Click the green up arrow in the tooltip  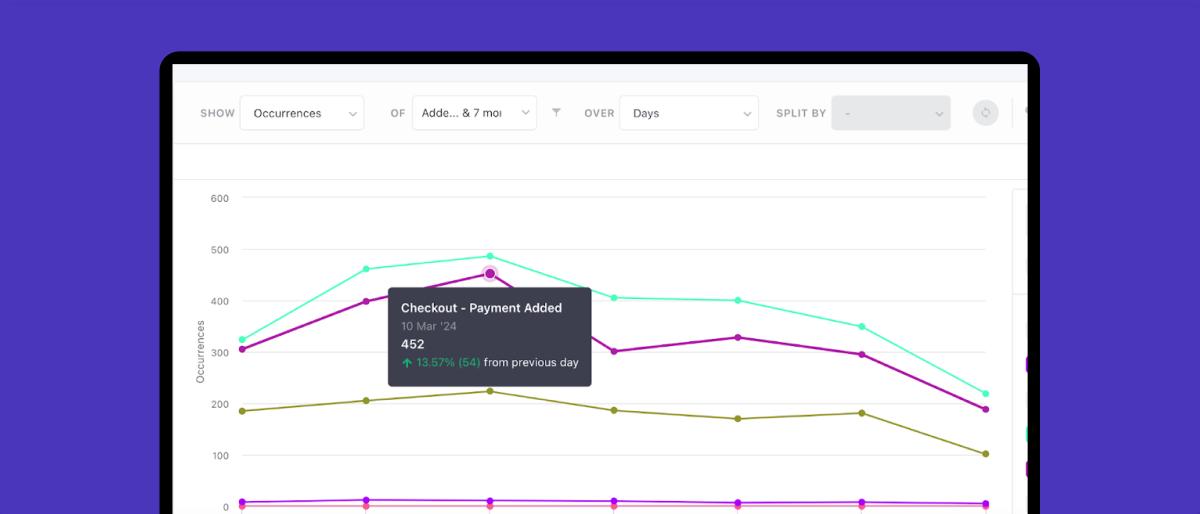point(407,363)
